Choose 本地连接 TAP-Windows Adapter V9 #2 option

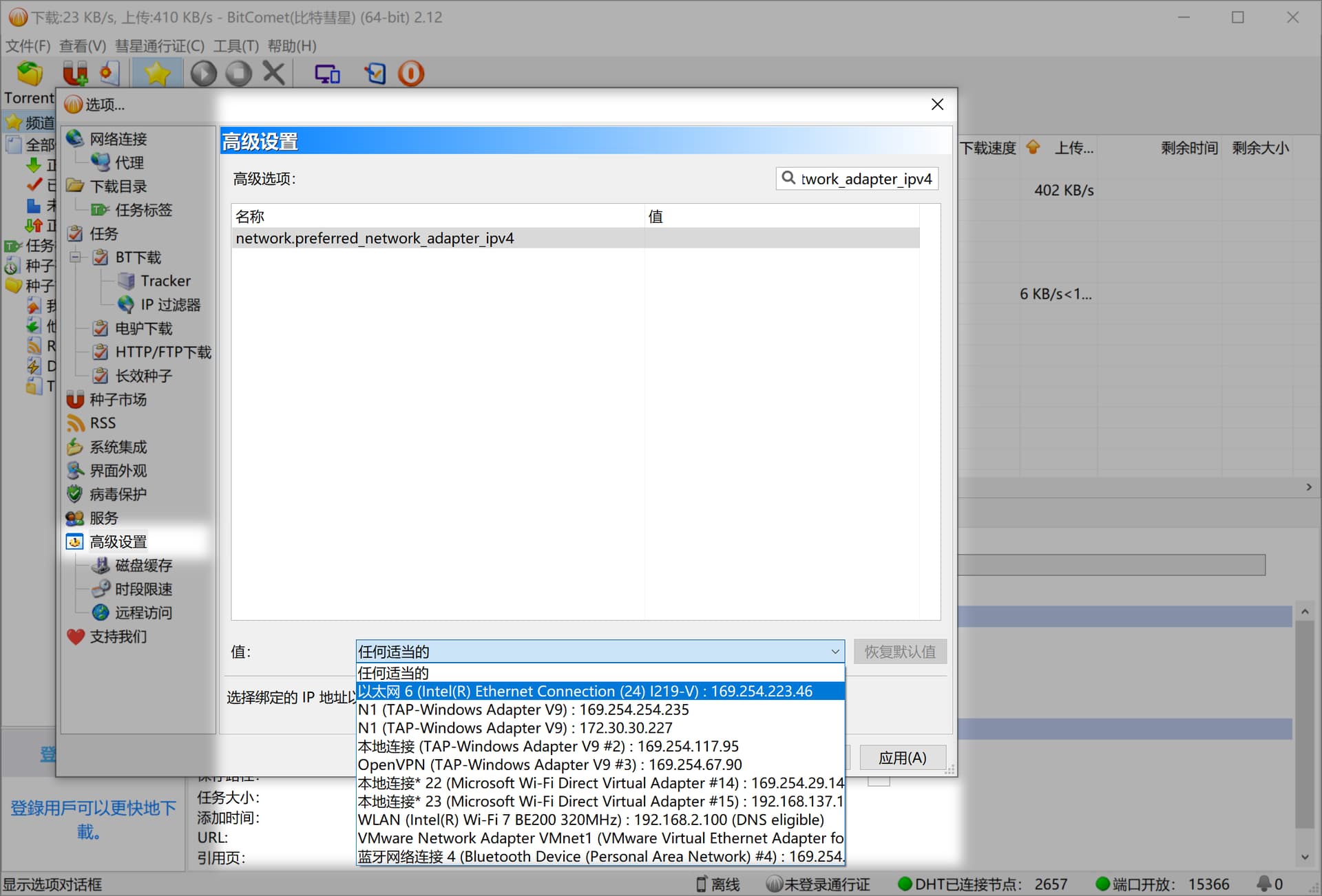[600, 747]
